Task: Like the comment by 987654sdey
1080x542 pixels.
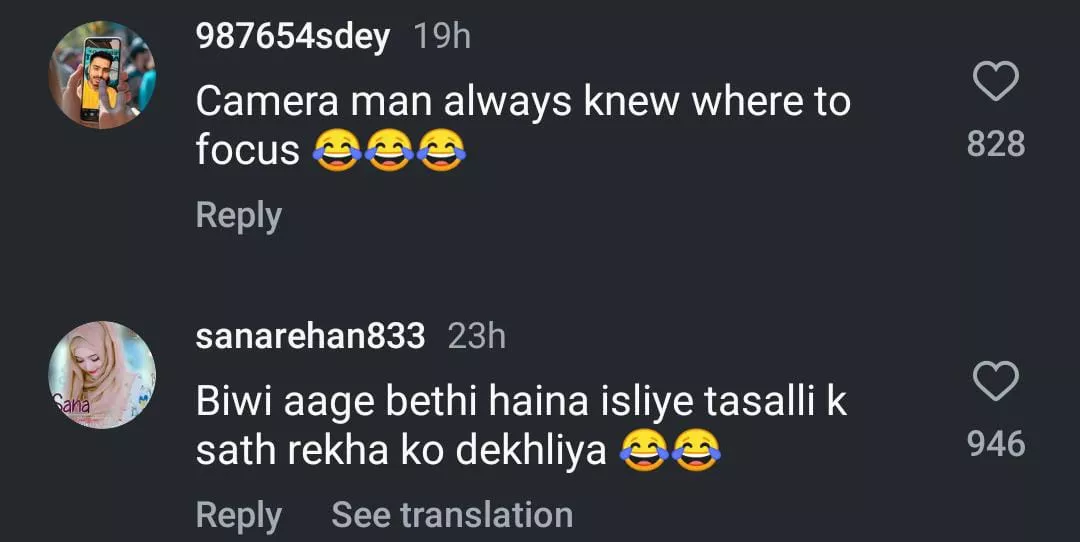Action: pyautogui.click(x=996, y=82)
